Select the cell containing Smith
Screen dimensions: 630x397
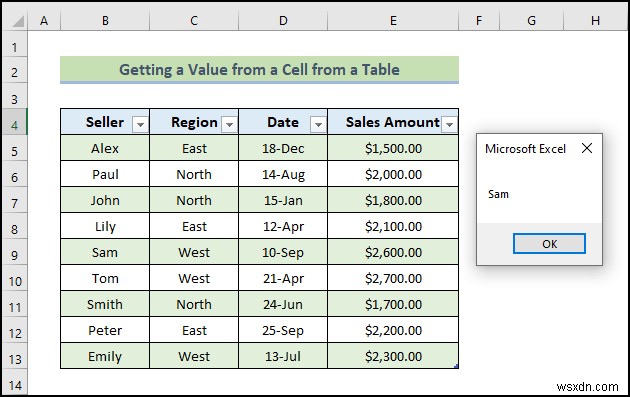pyautogui.click(x=105, y=304)
